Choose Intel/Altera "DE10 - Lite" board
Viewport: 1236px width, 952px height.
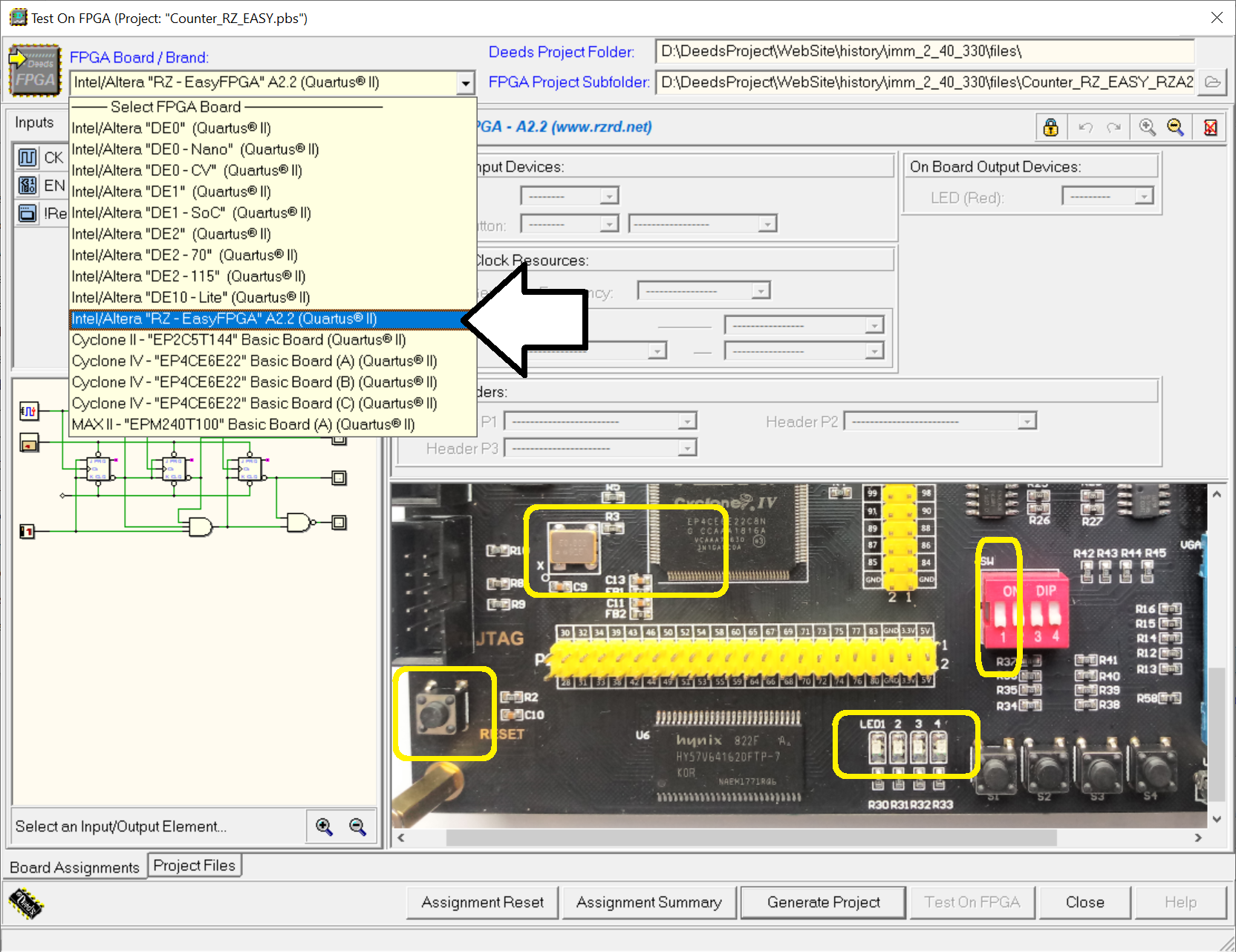(x=273, y=297)
